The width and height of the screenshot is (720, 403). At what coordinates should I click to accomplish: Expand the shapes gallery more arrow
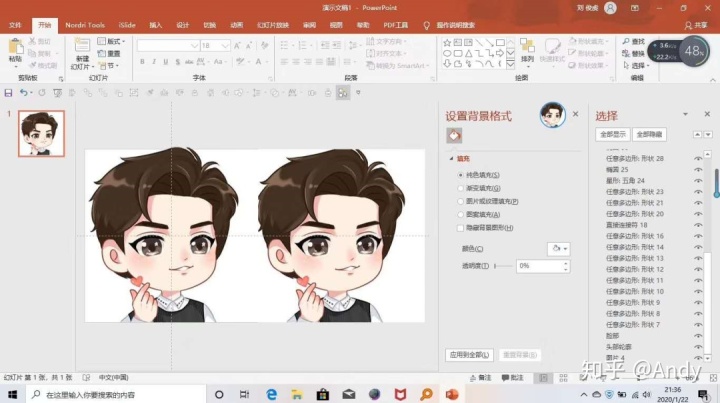[510, 64]
